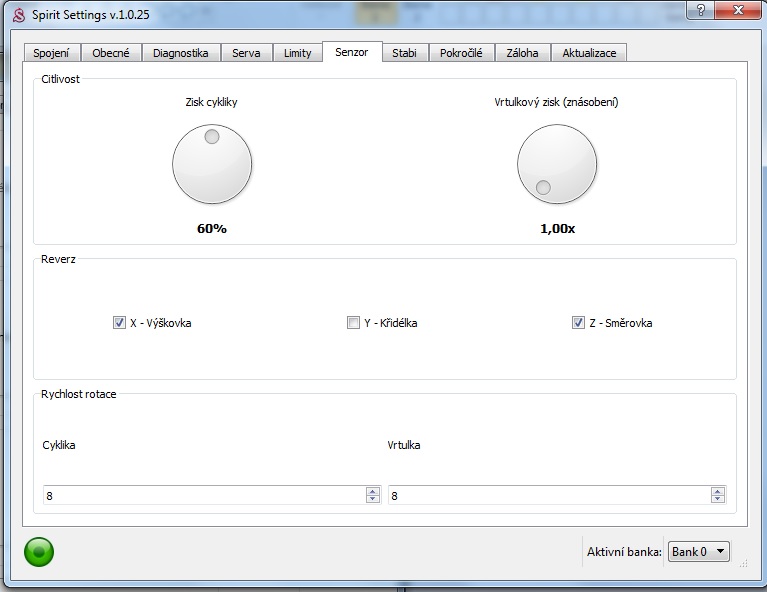Toggle the Z - Směrovka reverse checkbox
This screenshot has height=592, width=767.
[x=578, y=323]
